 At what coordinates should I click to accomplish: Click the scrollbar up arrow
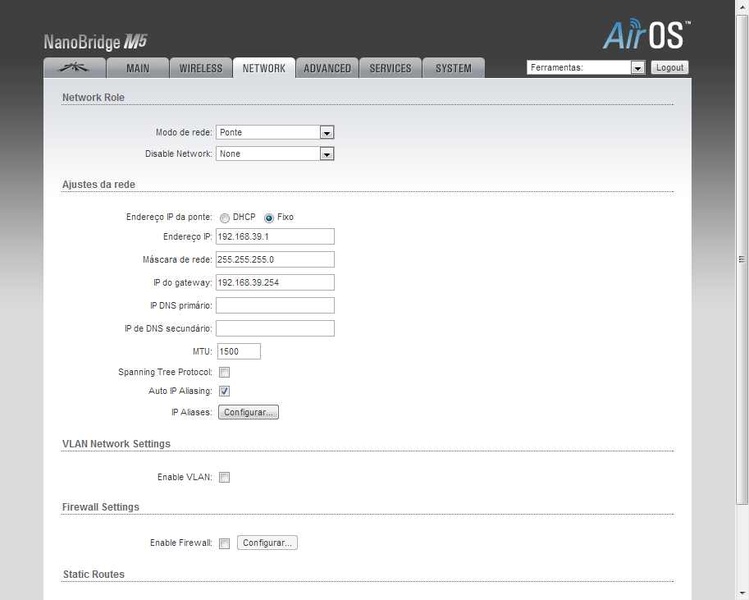(742, 6)
